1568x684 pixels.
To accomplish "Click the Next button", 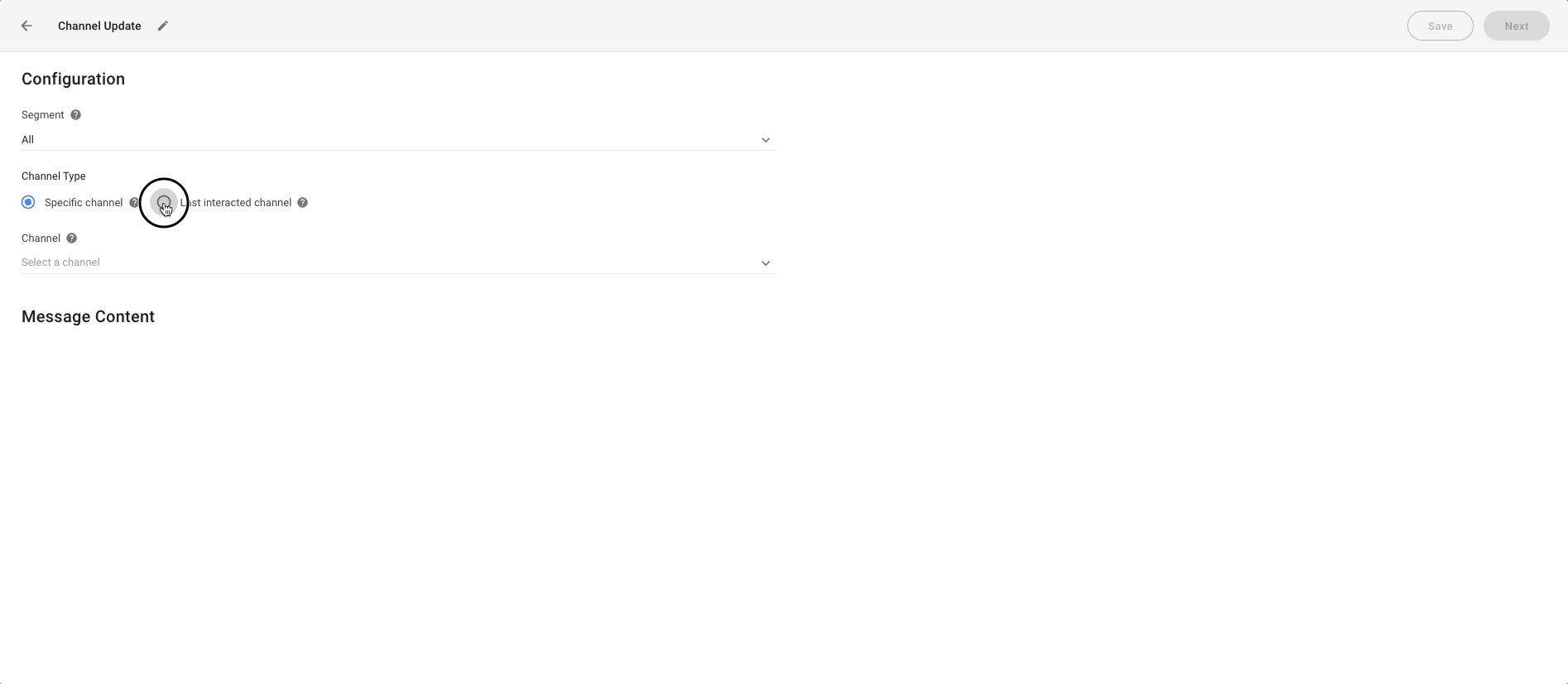I will point(1516,26).
